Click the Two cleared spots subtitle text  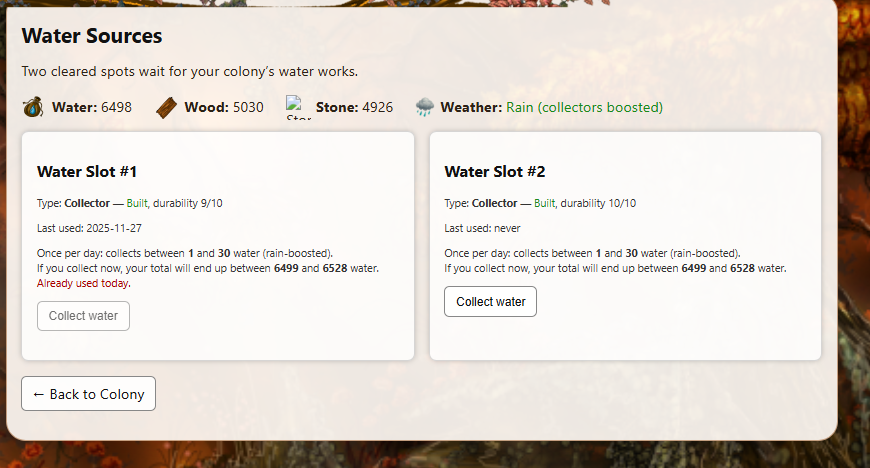(x=189, y=72)
